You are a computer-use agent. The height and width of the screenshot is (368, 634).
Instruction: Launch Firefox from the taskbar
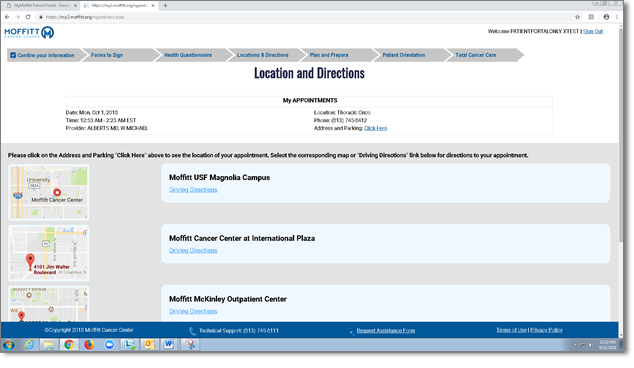pyautogui.click(x=89, y=345)
